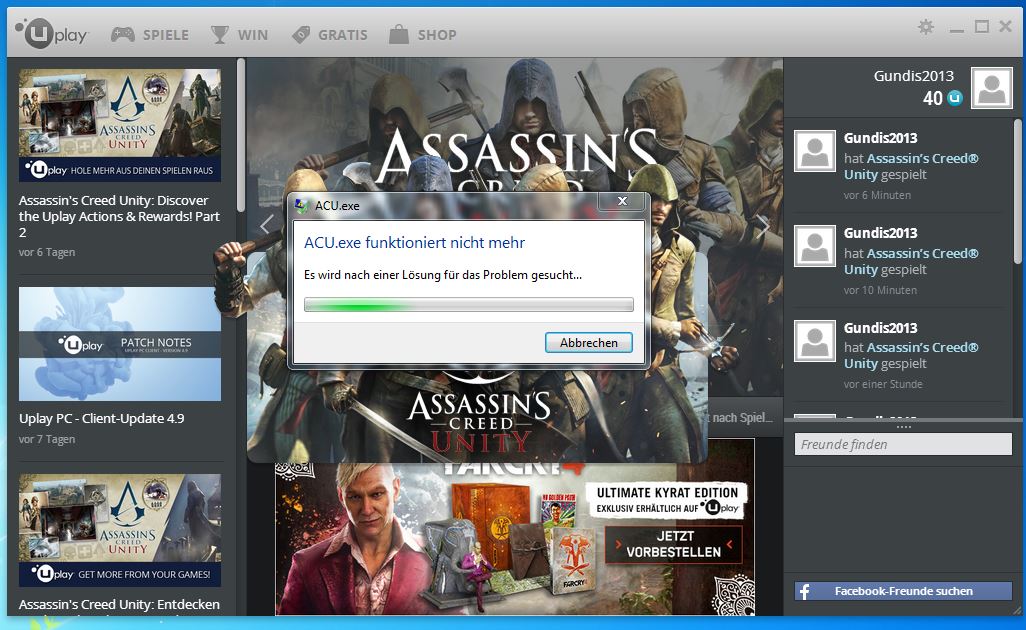The image size is (1026, 630).
Task: Click the previous slide arrow on carousel
Action: pos(265,225)
